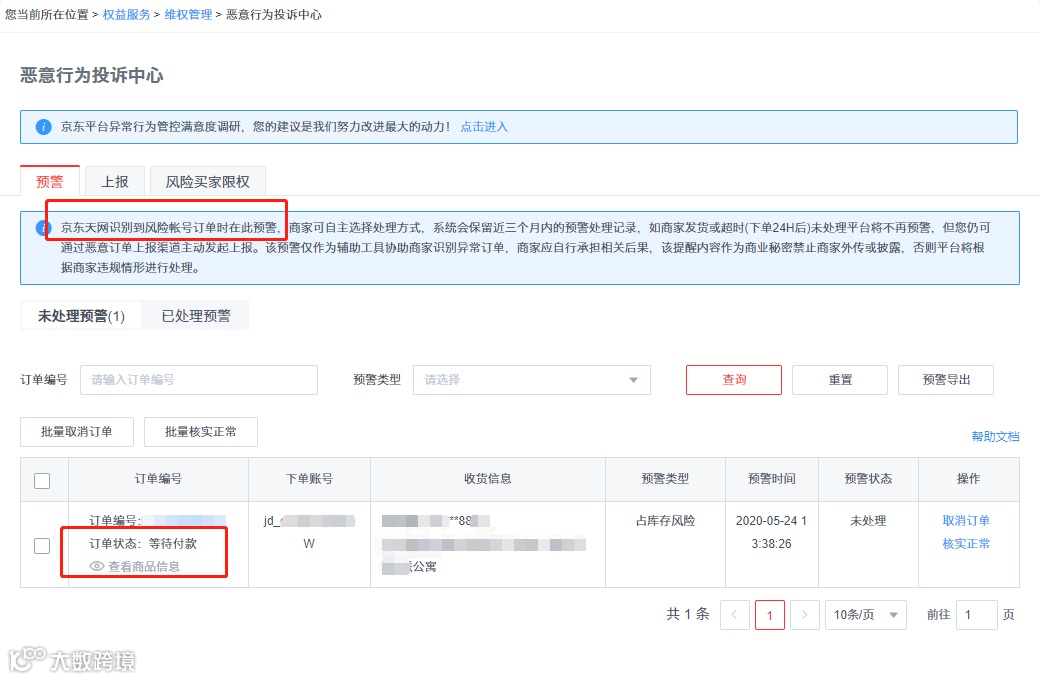Click the 批量取消订单 button

click(77, 432)
